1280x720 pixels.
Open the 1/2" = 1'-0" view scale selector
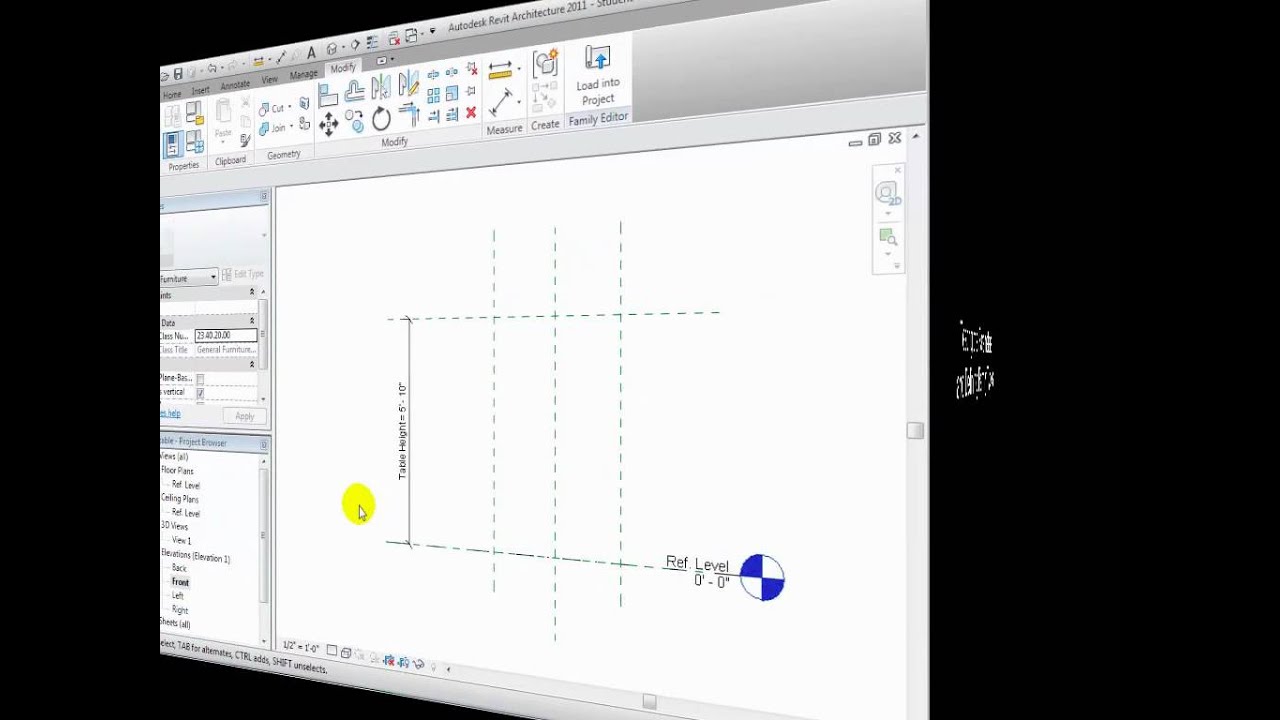coord(302,647)
